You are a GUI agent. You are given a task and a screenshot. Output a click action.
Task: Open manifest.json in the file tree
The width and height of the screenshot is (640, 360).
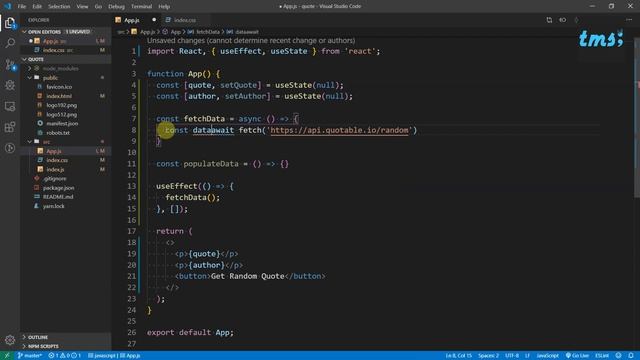tap(65, 123)
